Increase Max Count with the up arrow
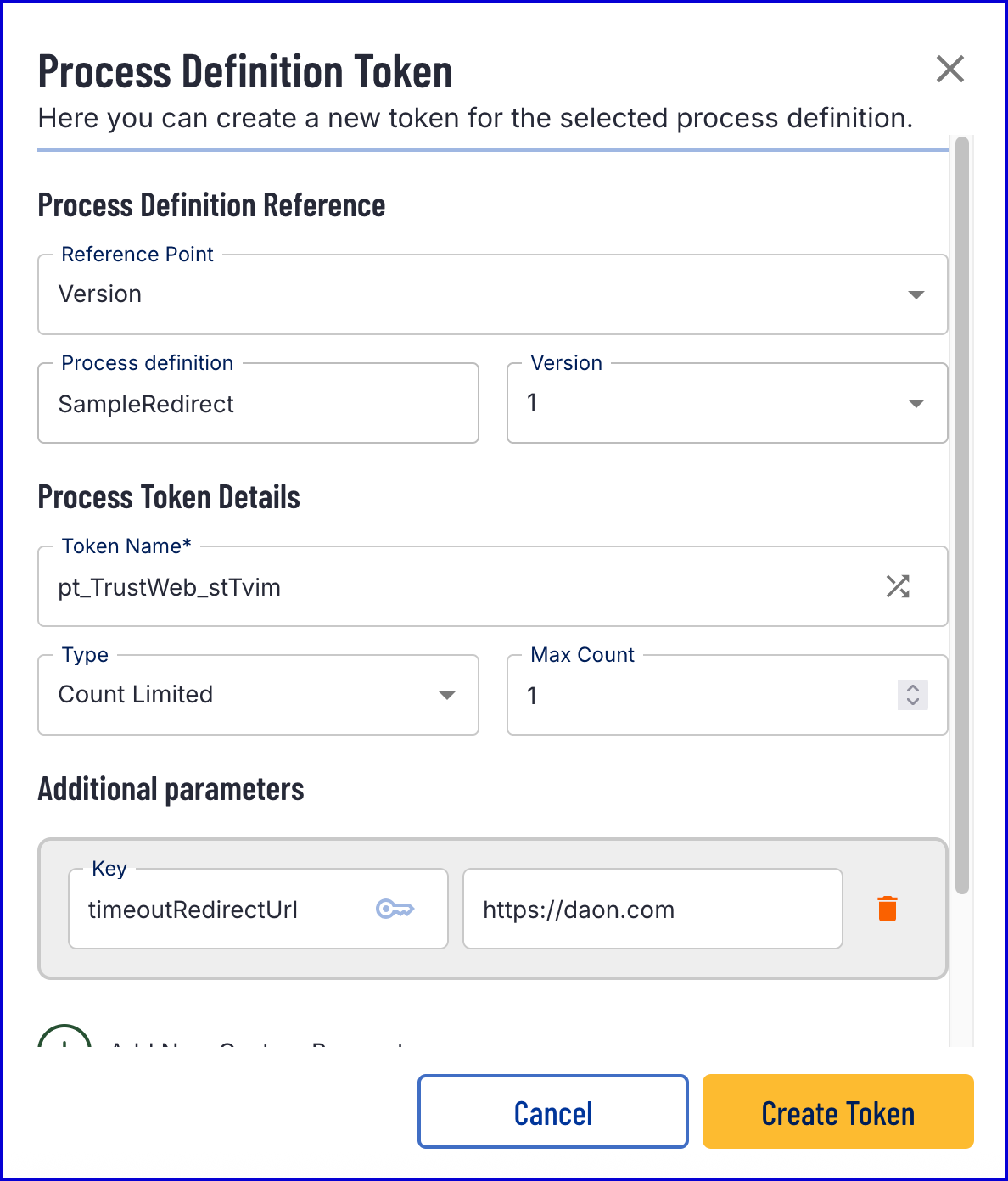This screenshot has width=1008, height=1181. coord(913,688)
